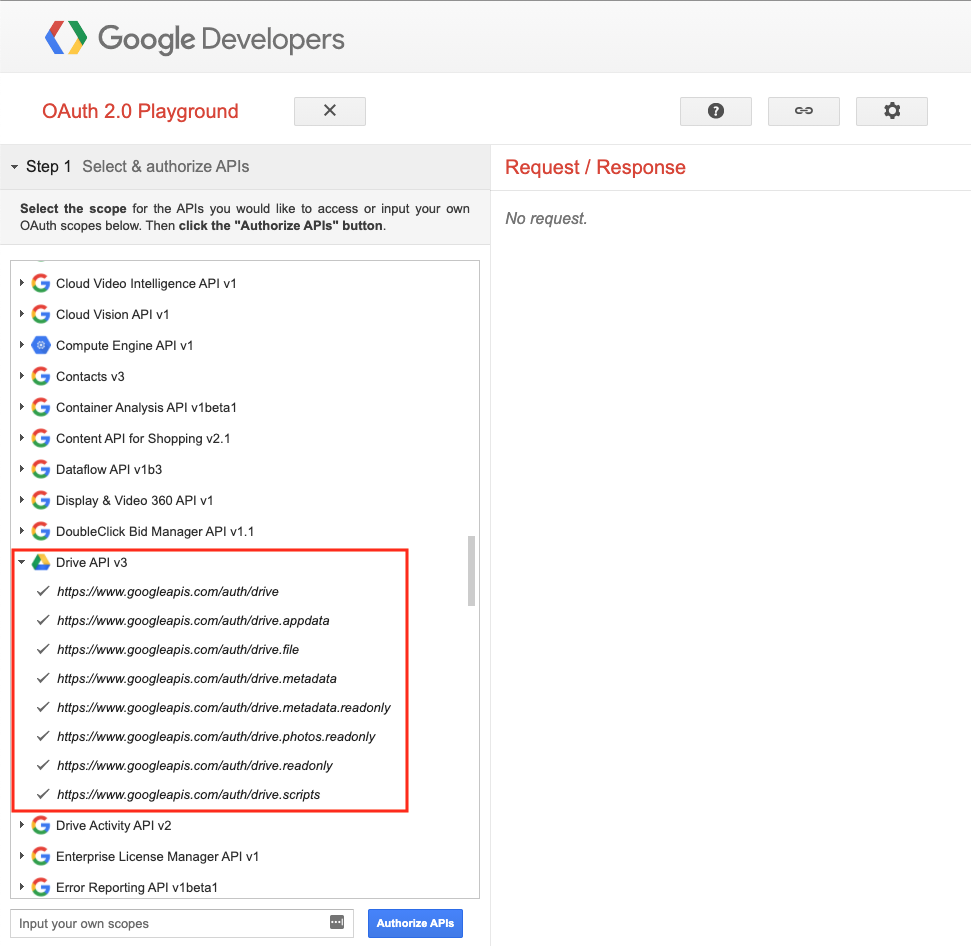This screenshot has width=971, height=946.
Task: Expand Display & Video 360 API arrow
Action: 22,499
